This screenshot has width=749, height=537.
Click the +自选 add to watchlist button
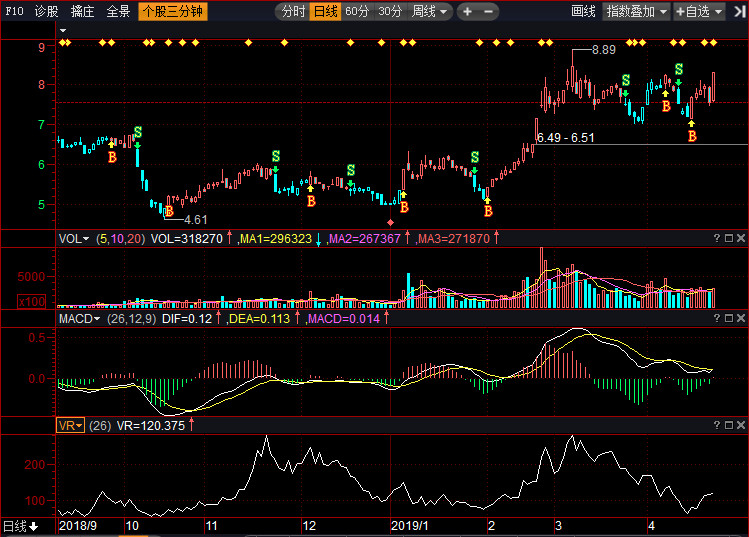click(x=699, y=11)
